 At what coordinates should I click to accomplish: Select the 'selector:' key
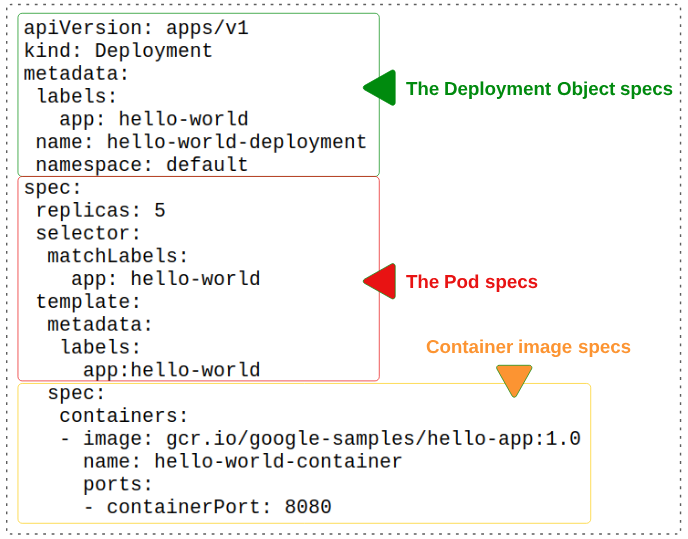[88, 233]
